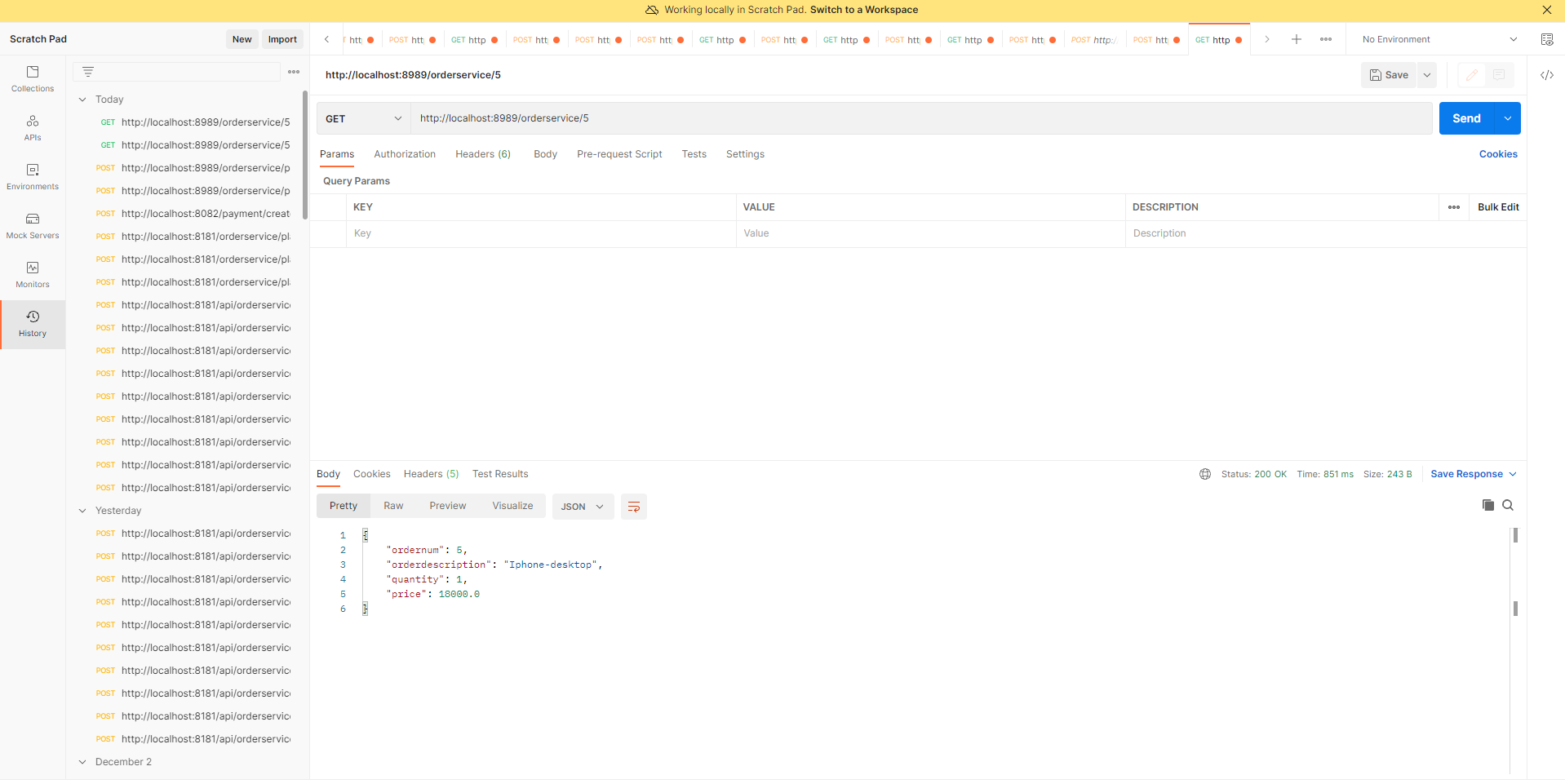
Task: Open the Monitors panel
Action: click(32, 274)
